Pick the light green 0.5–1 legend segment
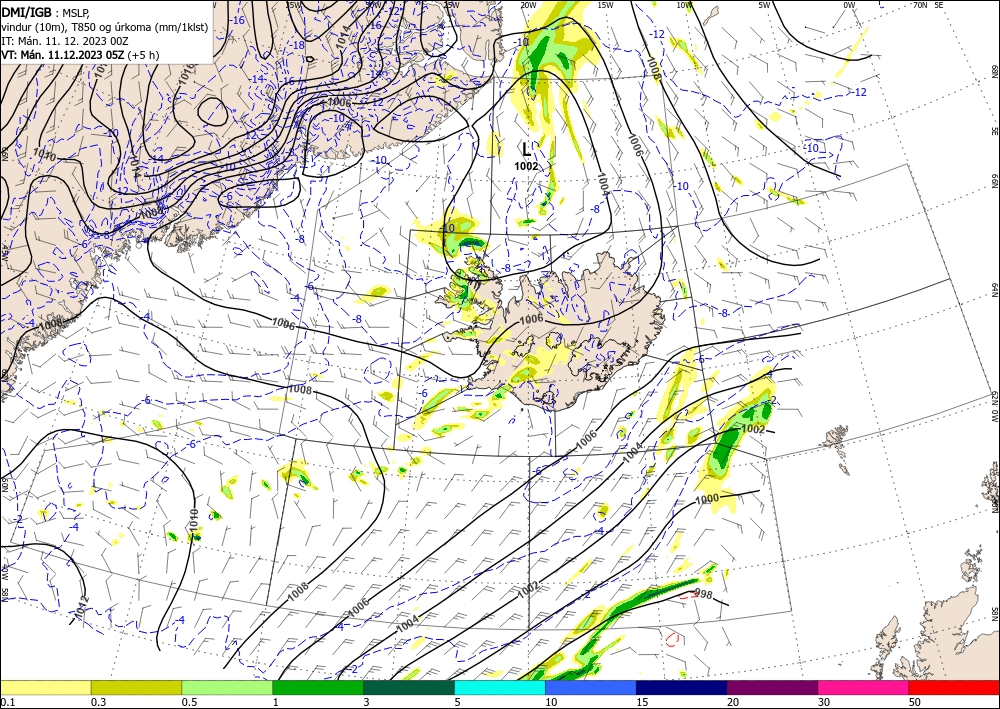1000x709 pixels. point(227,687)
